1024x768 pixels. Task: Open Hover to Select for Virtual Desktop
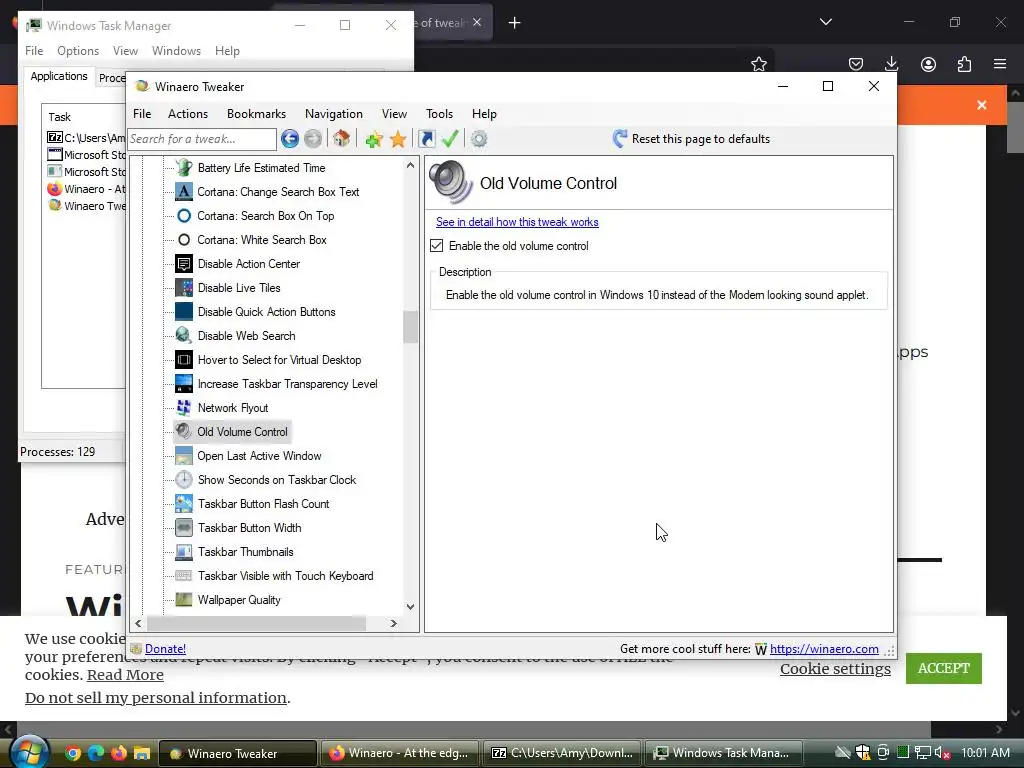280,360
